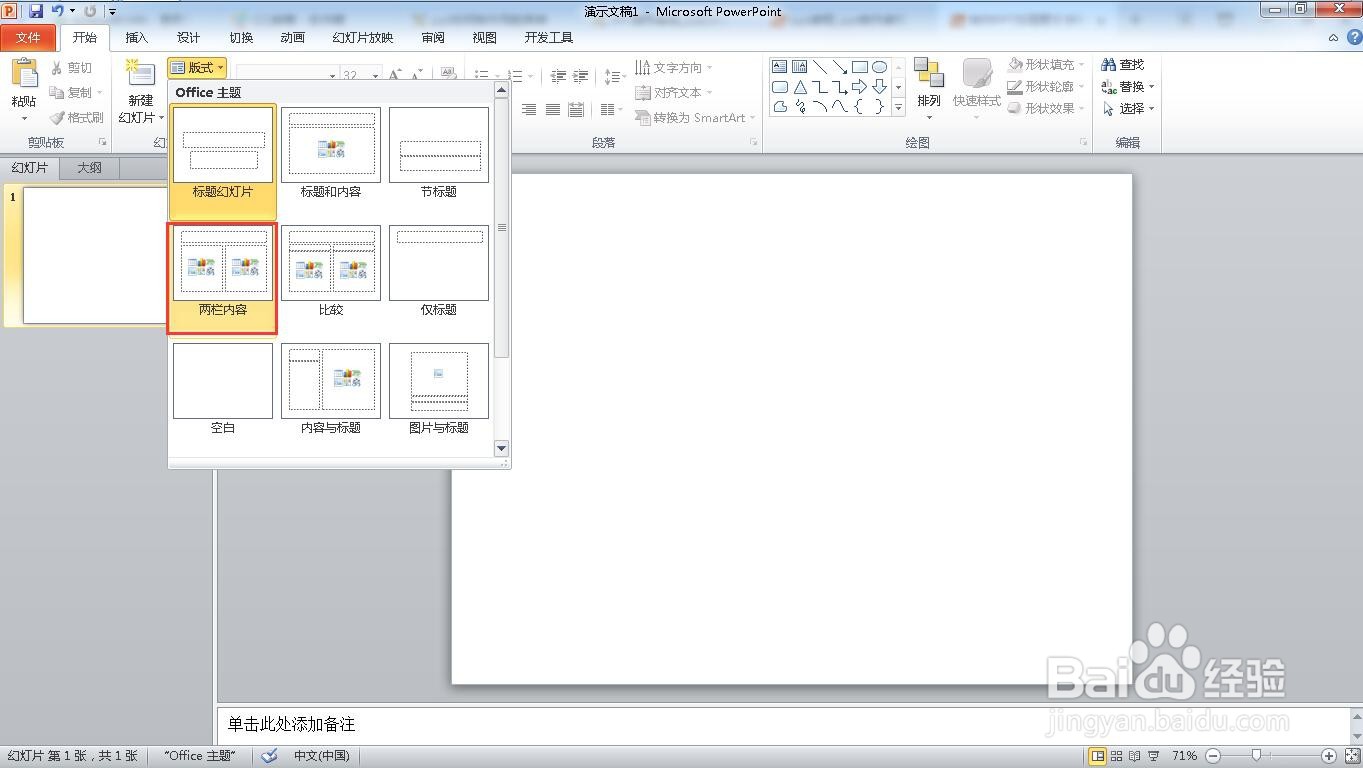Choose the isosceles triangle shape

799,87
